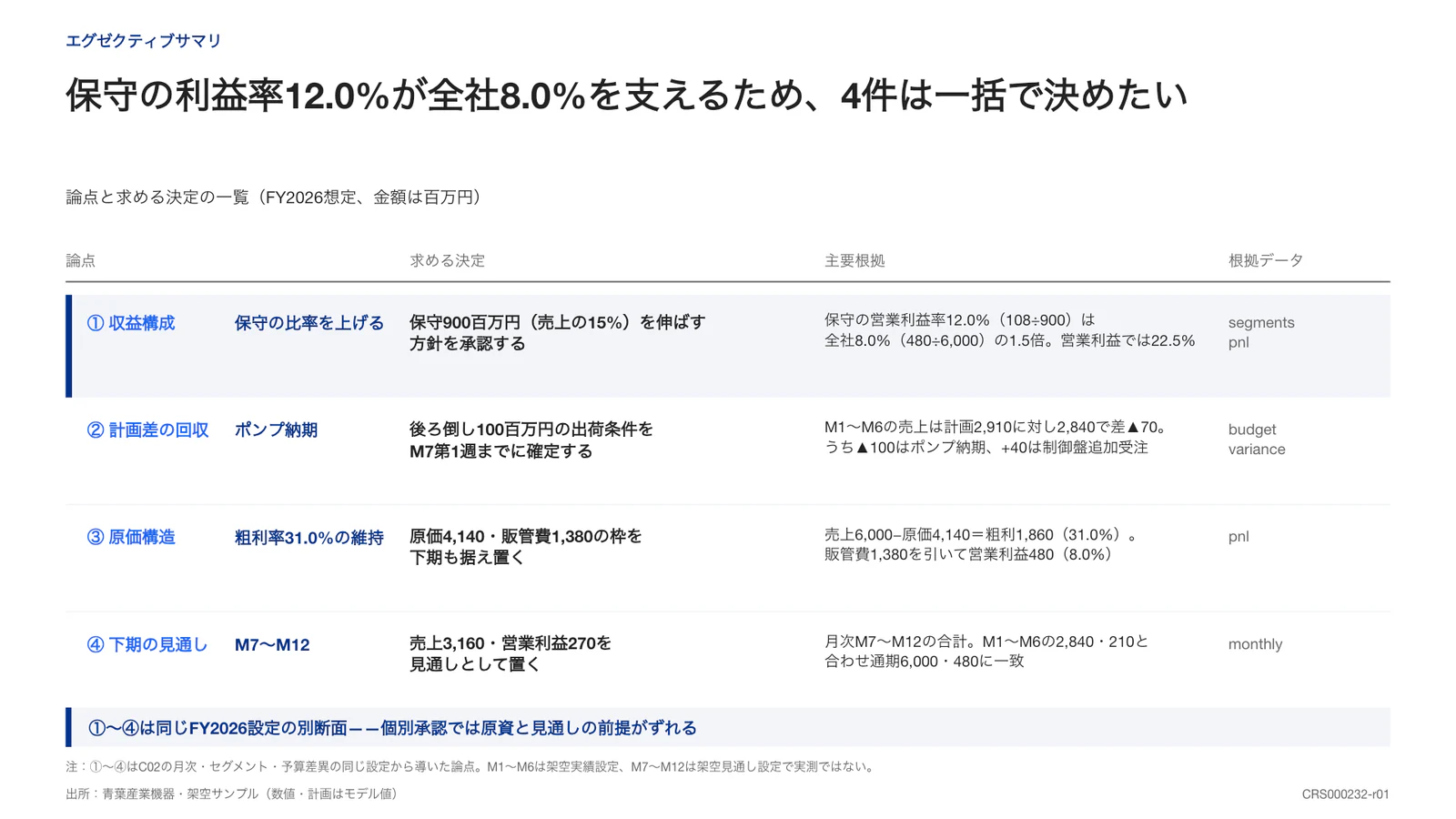Click the monthly data source cell

[1255, 644]
